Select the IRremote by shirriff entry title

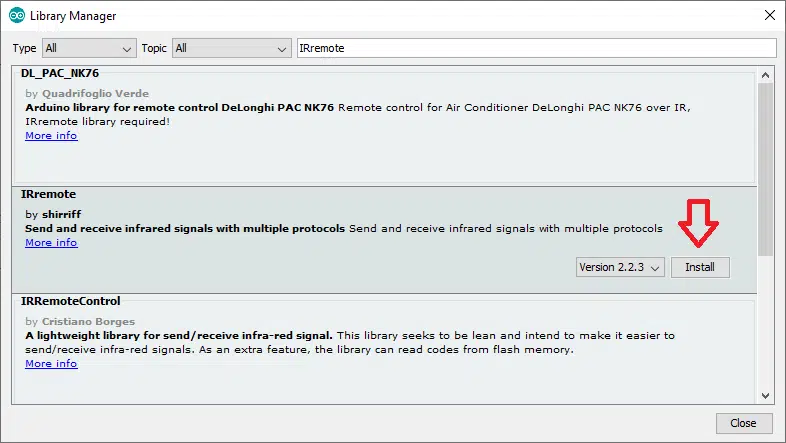click(49, 194)
